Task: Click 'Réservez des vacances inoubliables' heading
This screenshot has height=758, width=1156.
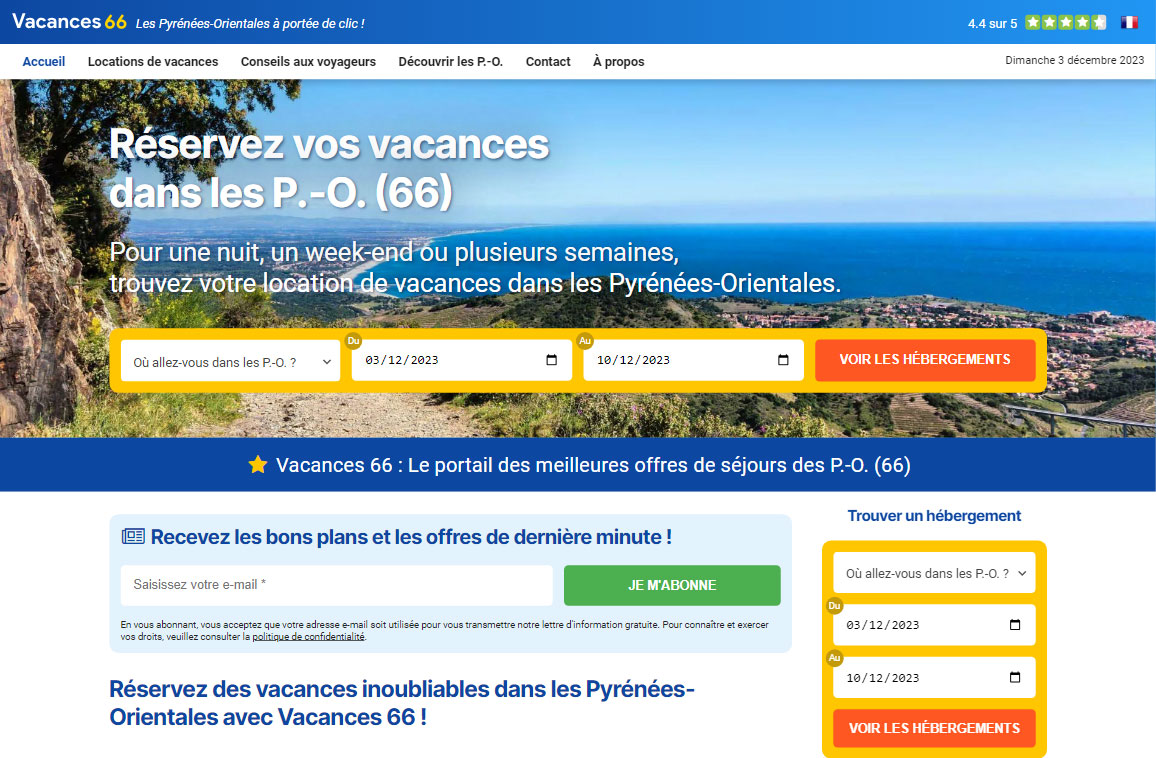Action: point(402,703)
